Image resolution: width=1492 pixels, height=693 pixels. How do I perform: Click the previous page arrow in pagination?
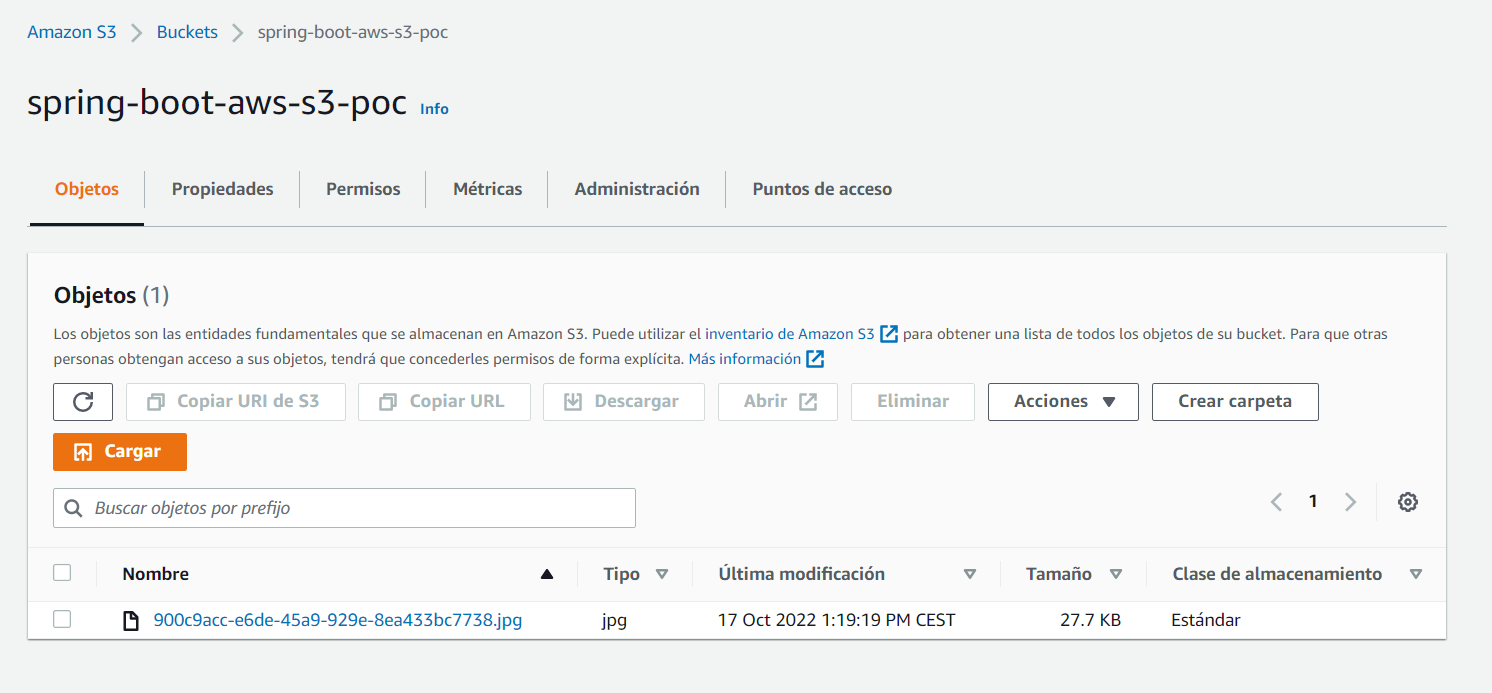tap(1276, 502)
